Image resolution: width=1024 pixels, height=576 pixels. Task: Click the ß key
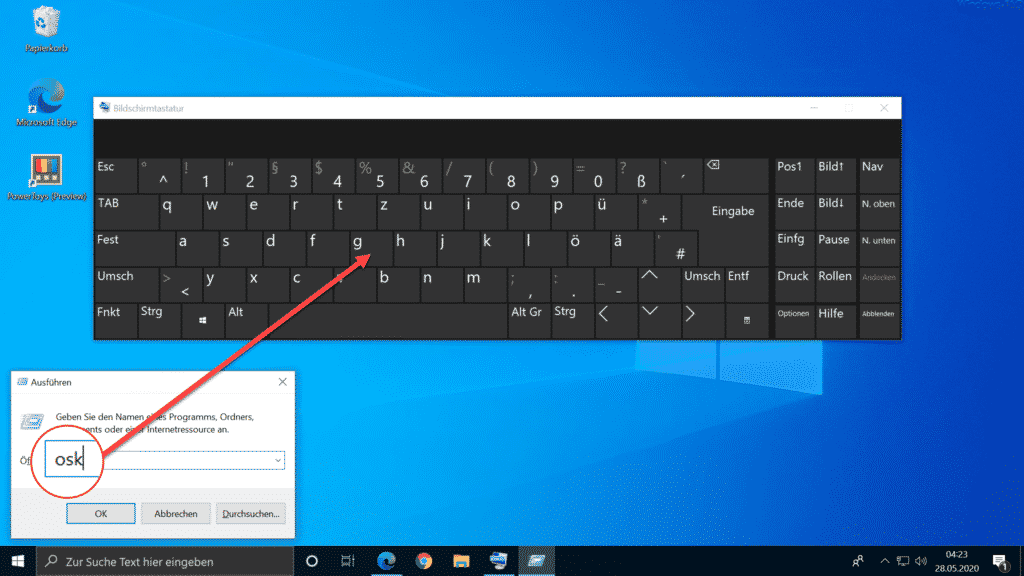click(x=637, y=174)
